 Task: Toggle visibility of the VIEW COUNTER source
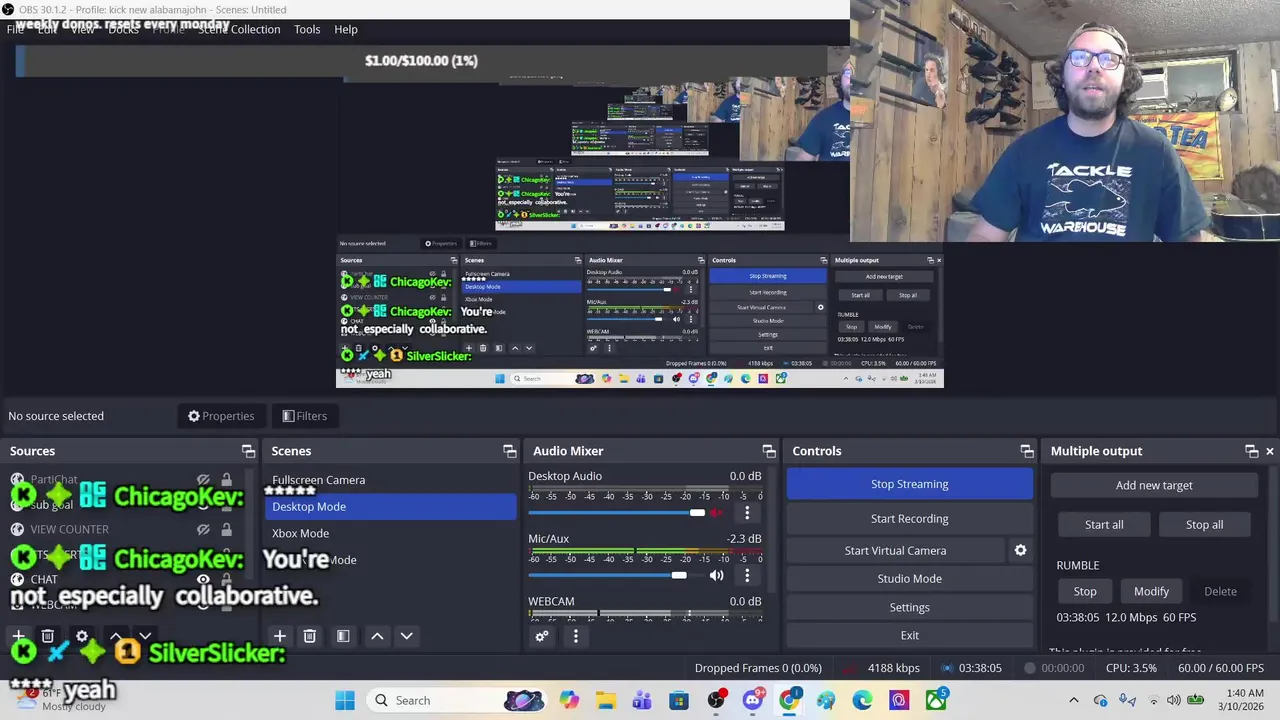tap(204, 529)
